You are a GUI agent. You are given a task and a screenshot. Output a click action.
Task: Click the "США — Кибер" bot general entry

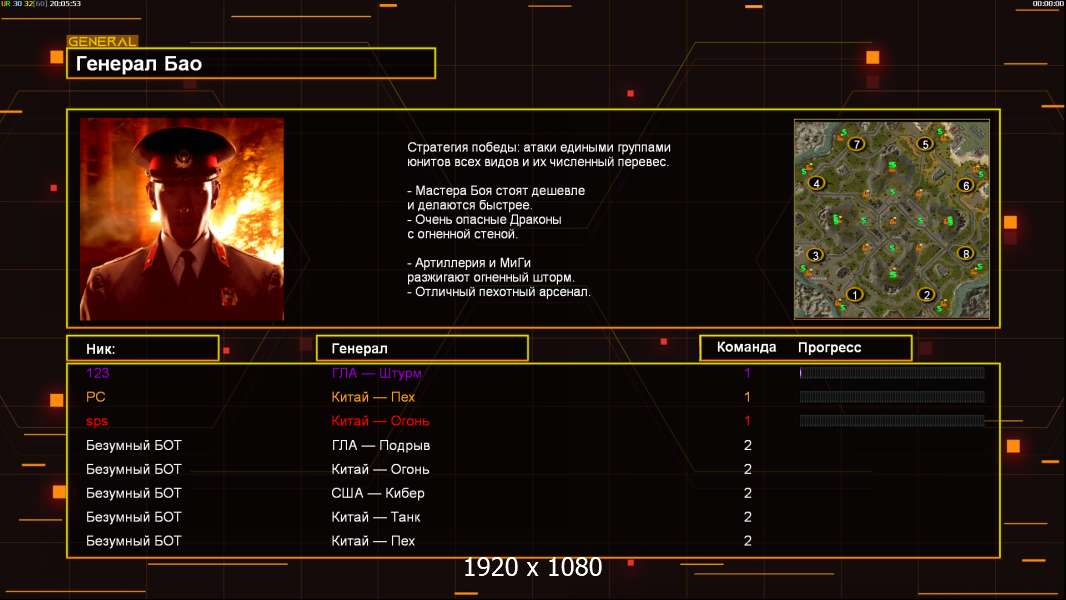378,493
